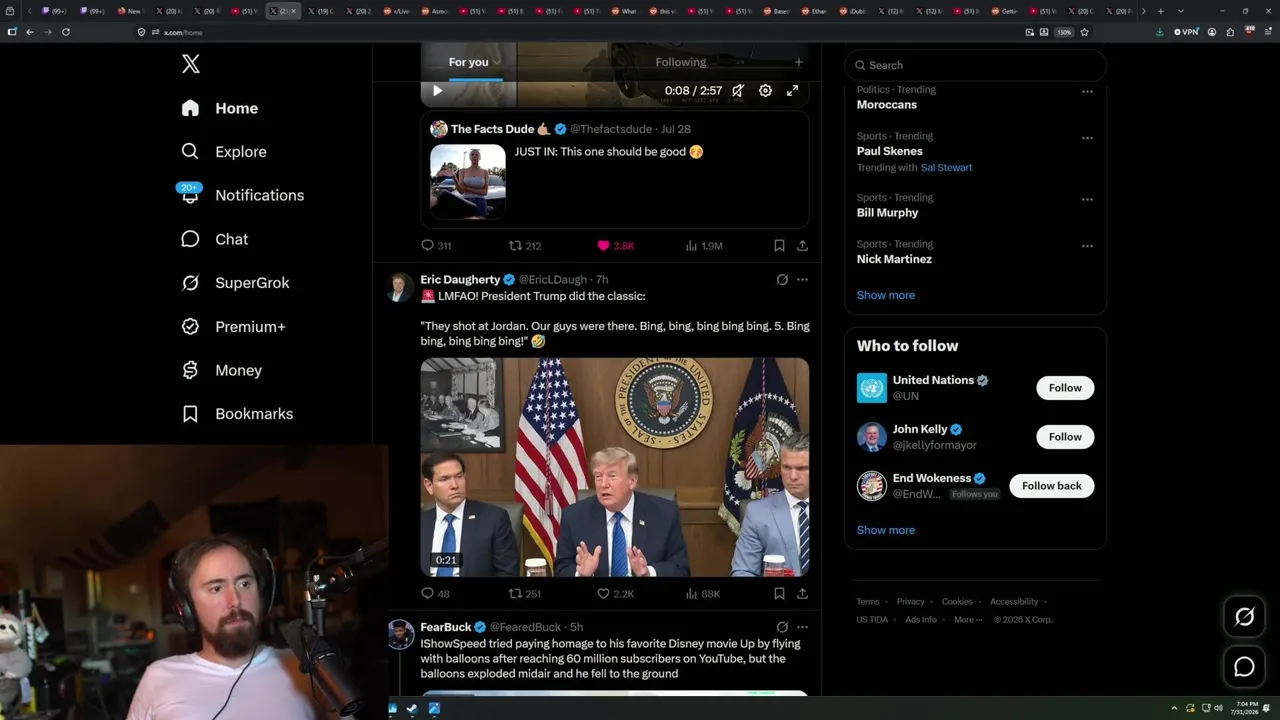This screenshot has height=720, width=1280.
Task: Open more options for Paul Skenes trend
Action: click(x=1087, y=138)
